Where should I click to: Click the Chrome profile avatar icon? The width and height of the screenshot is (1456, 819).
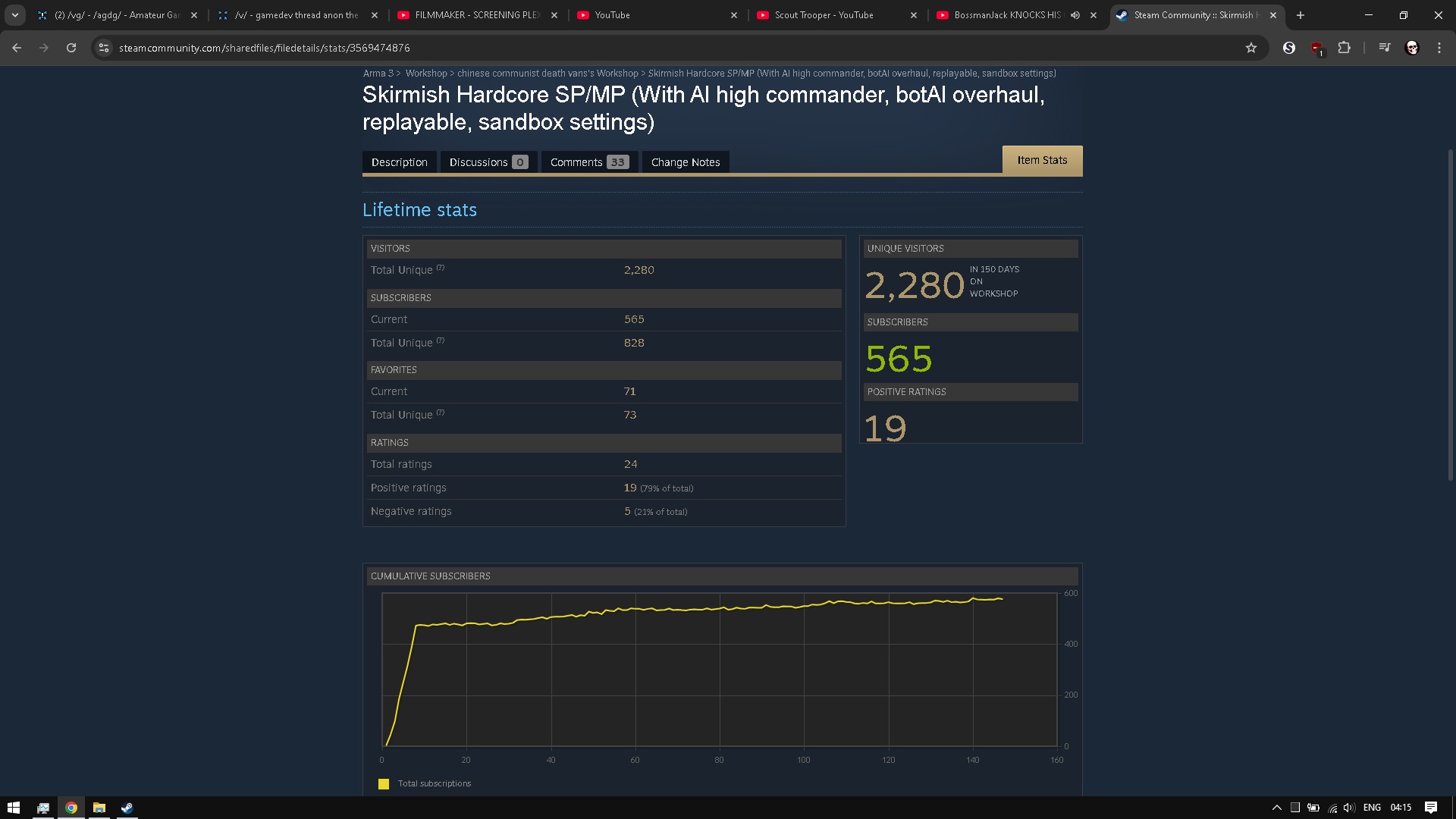(1411, 48)
